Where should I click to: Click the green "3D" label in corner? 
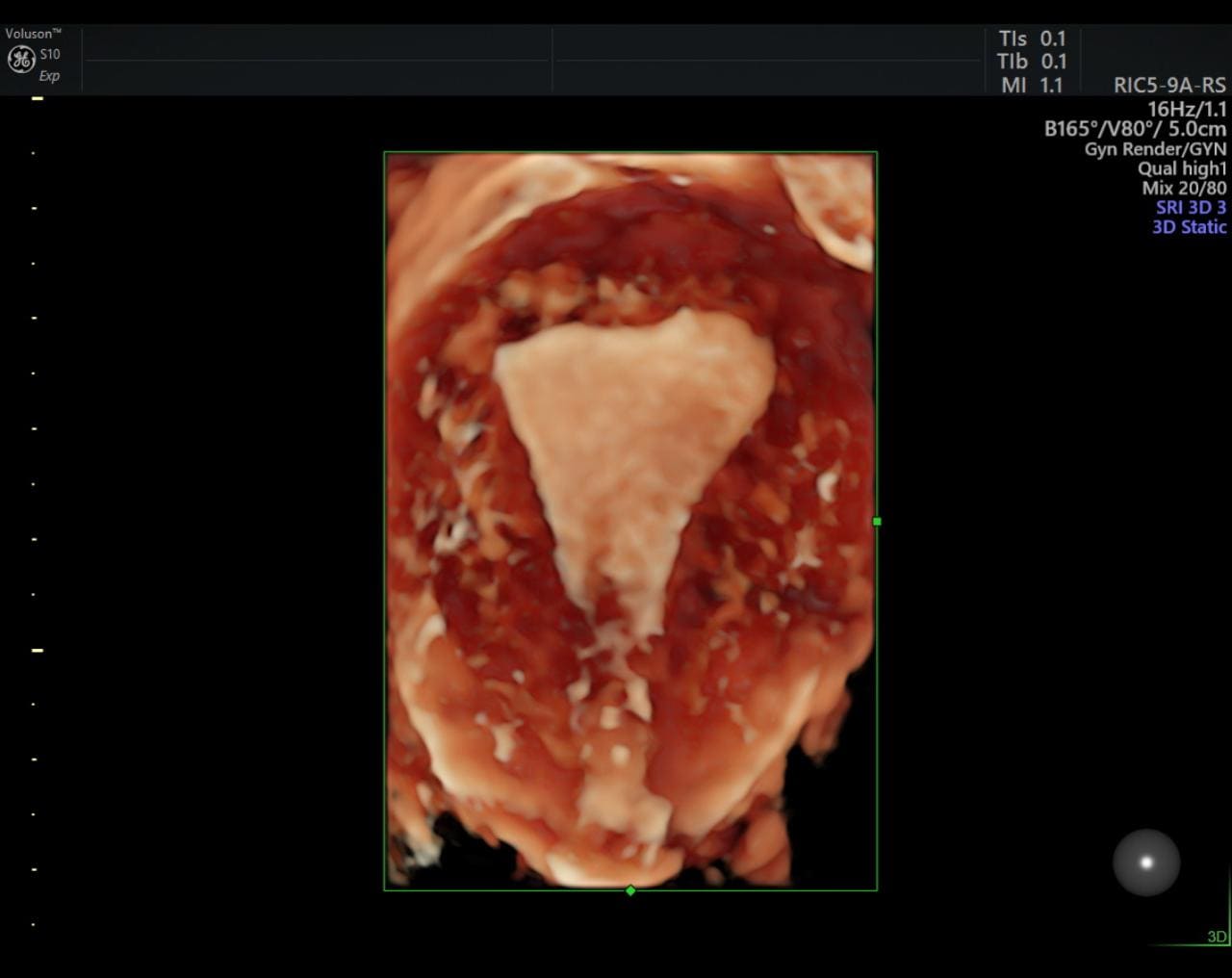(1217, 937)
